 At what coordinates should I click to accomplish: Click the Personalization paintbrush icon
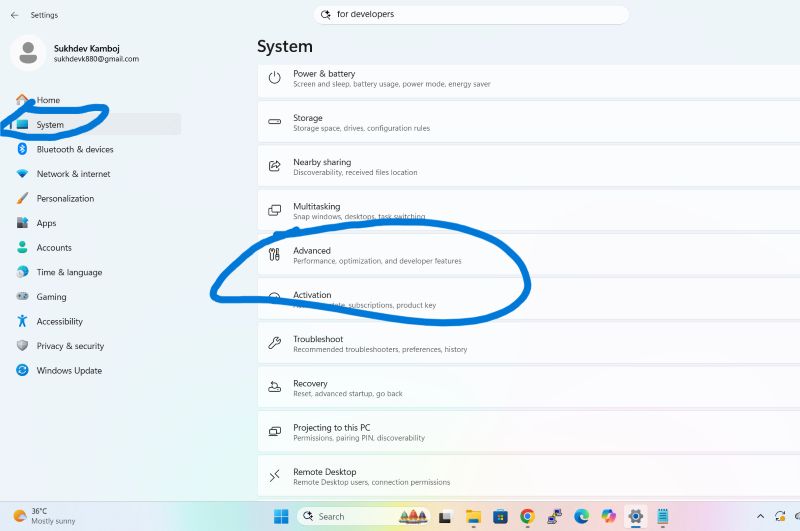tap(22, 198)
